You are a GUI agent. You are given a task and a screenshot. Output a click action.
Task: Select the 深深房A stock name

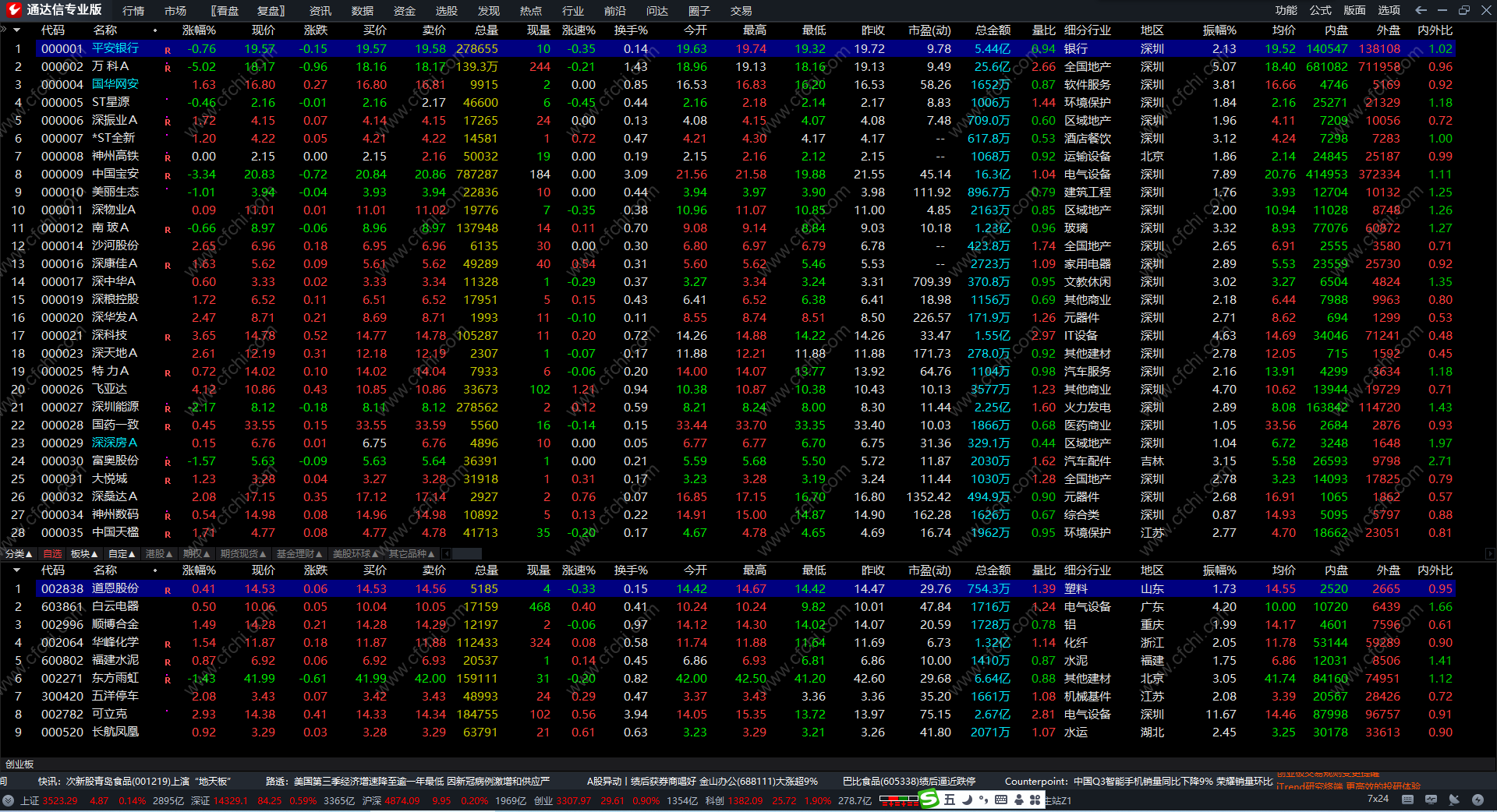click(x=115, y=443)
